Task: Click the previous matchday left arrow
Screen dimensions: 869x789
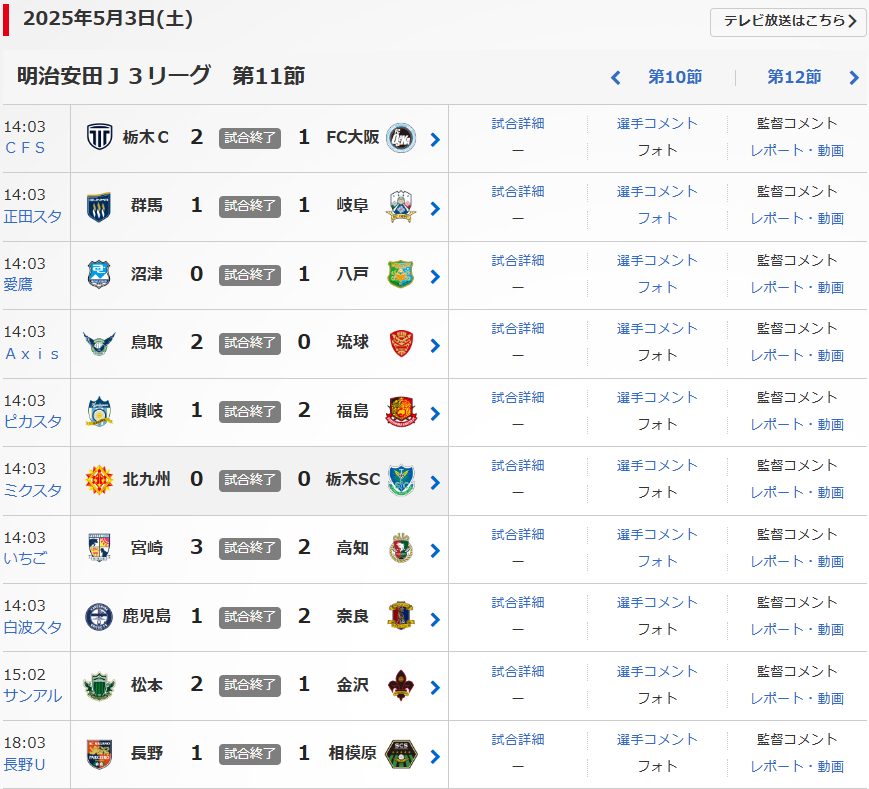Action: [x=616, y=78]
